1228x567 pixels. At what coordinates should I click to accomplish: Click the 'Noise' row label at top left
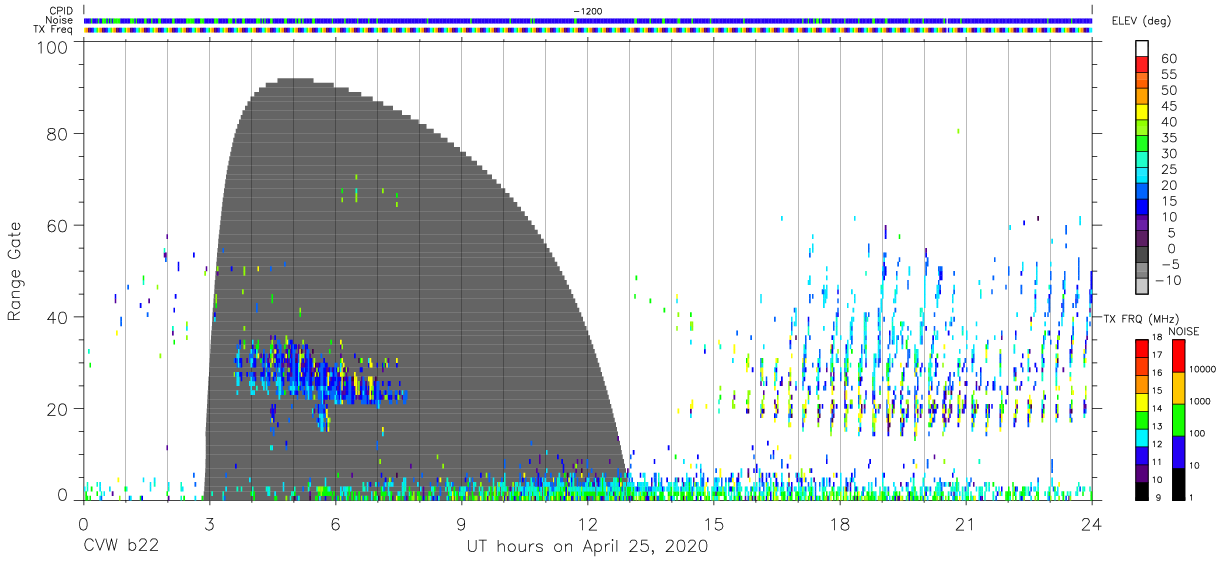pos(60,20)
